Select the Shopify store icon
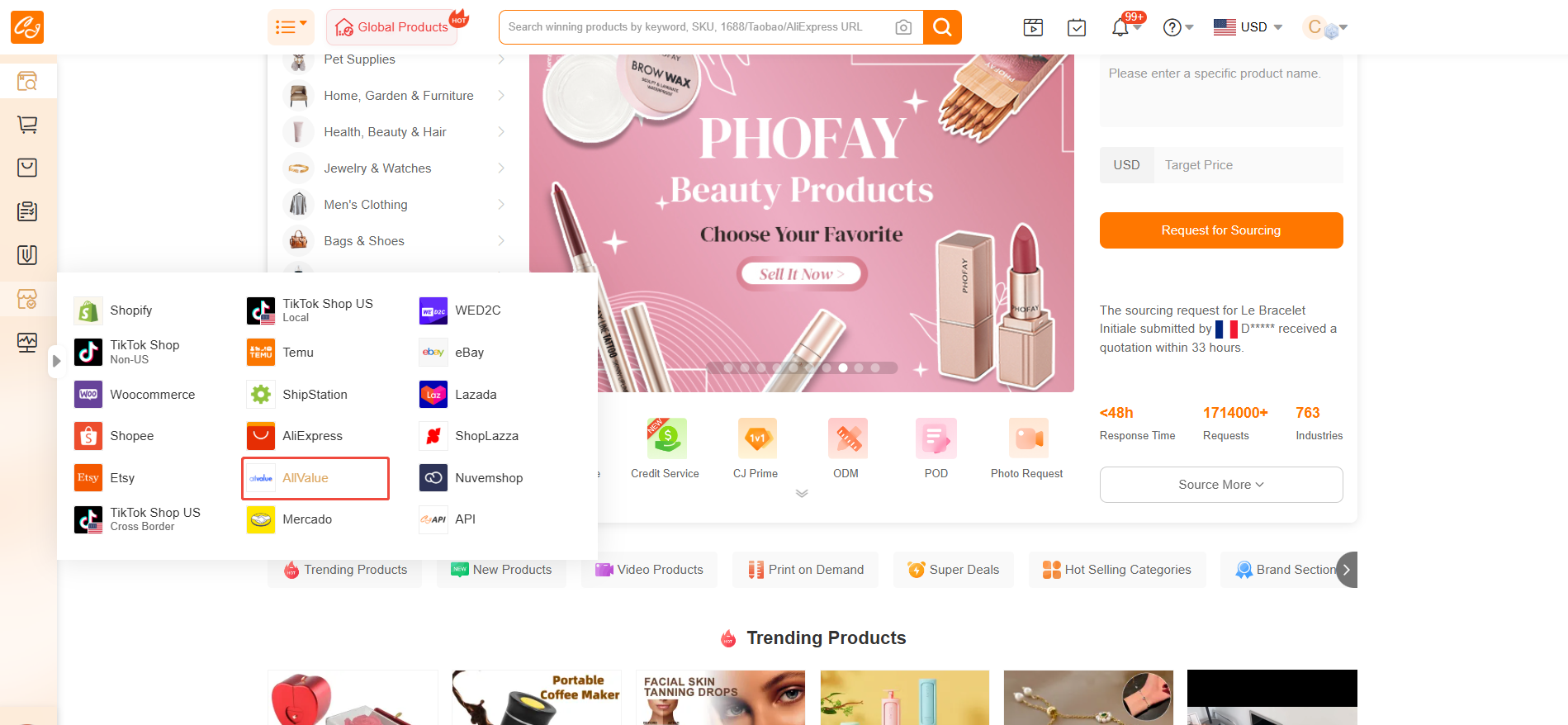The height and width of the screenshot is (725, 1568). tap(88, 310)
